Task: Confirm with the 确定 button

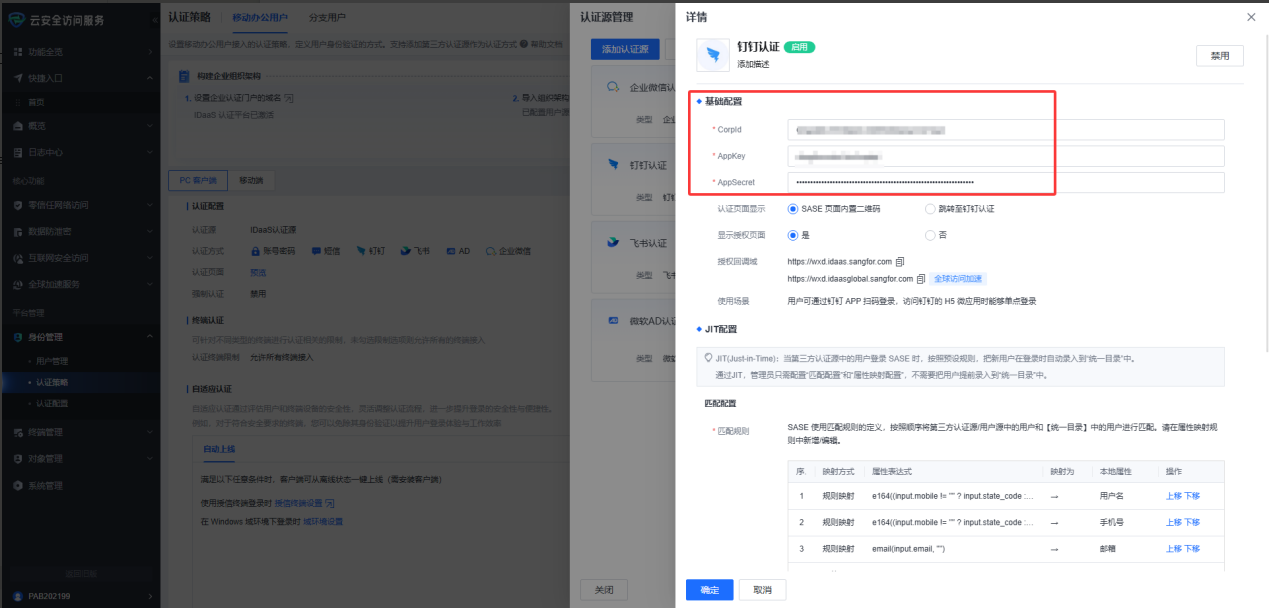Action: tap(709, 590)
